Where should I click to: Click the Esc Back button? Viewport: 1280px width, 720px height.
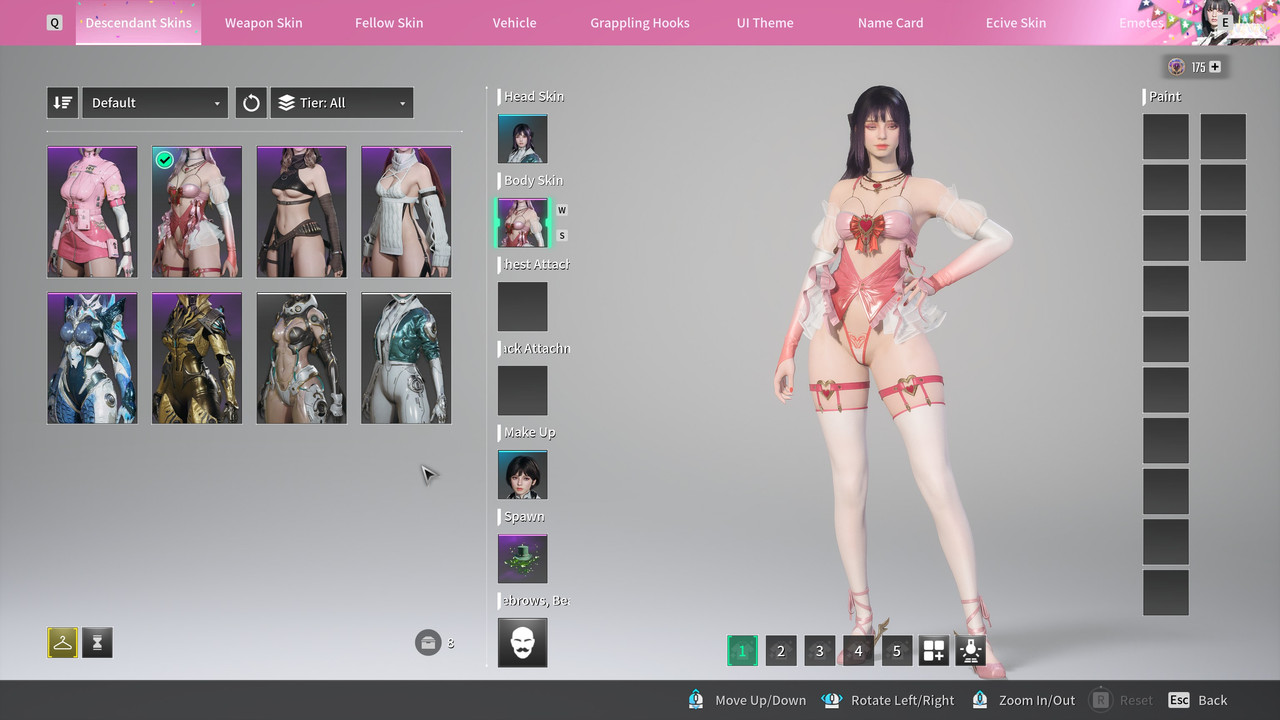(x=1198, y=700)
